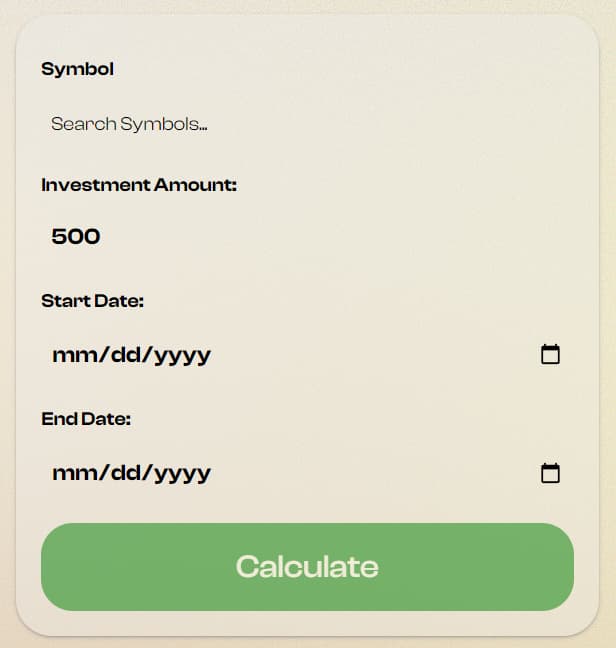616x648 pixels.
Task: Click the word Calculate on the button
Action: [x=307, y=567]
